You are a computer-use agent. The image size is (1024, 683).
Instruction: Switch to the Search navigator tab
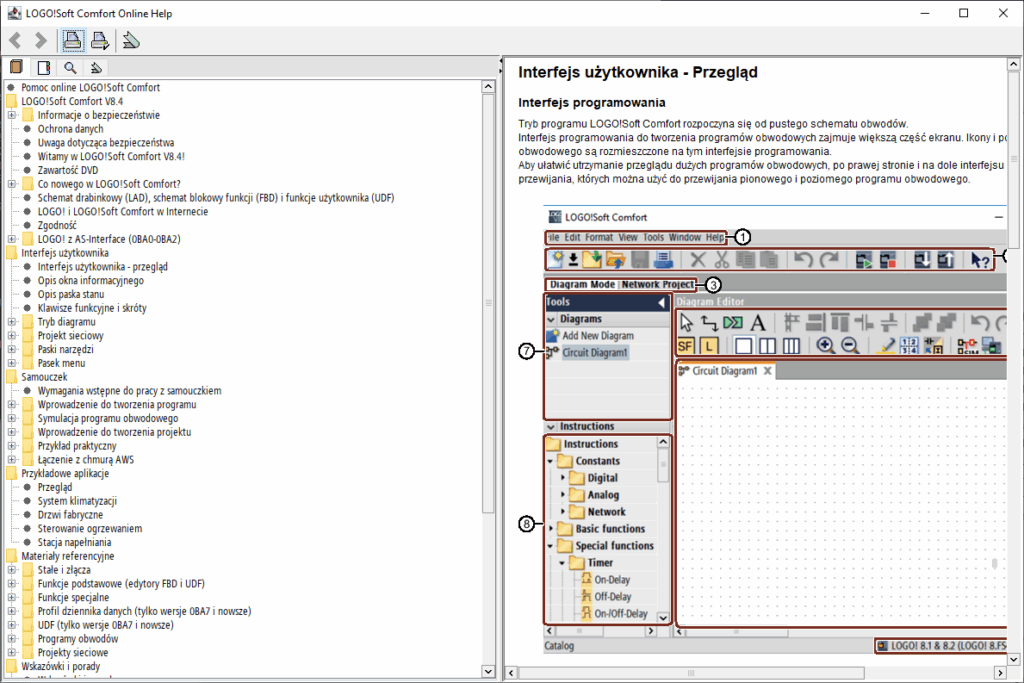click(70, 67)
